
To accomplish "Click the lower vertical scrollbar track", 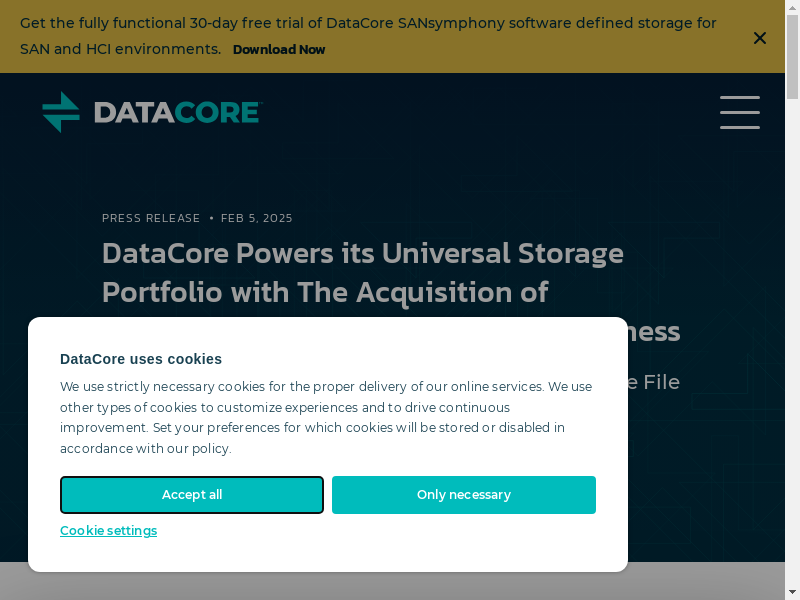I will 792,400.
